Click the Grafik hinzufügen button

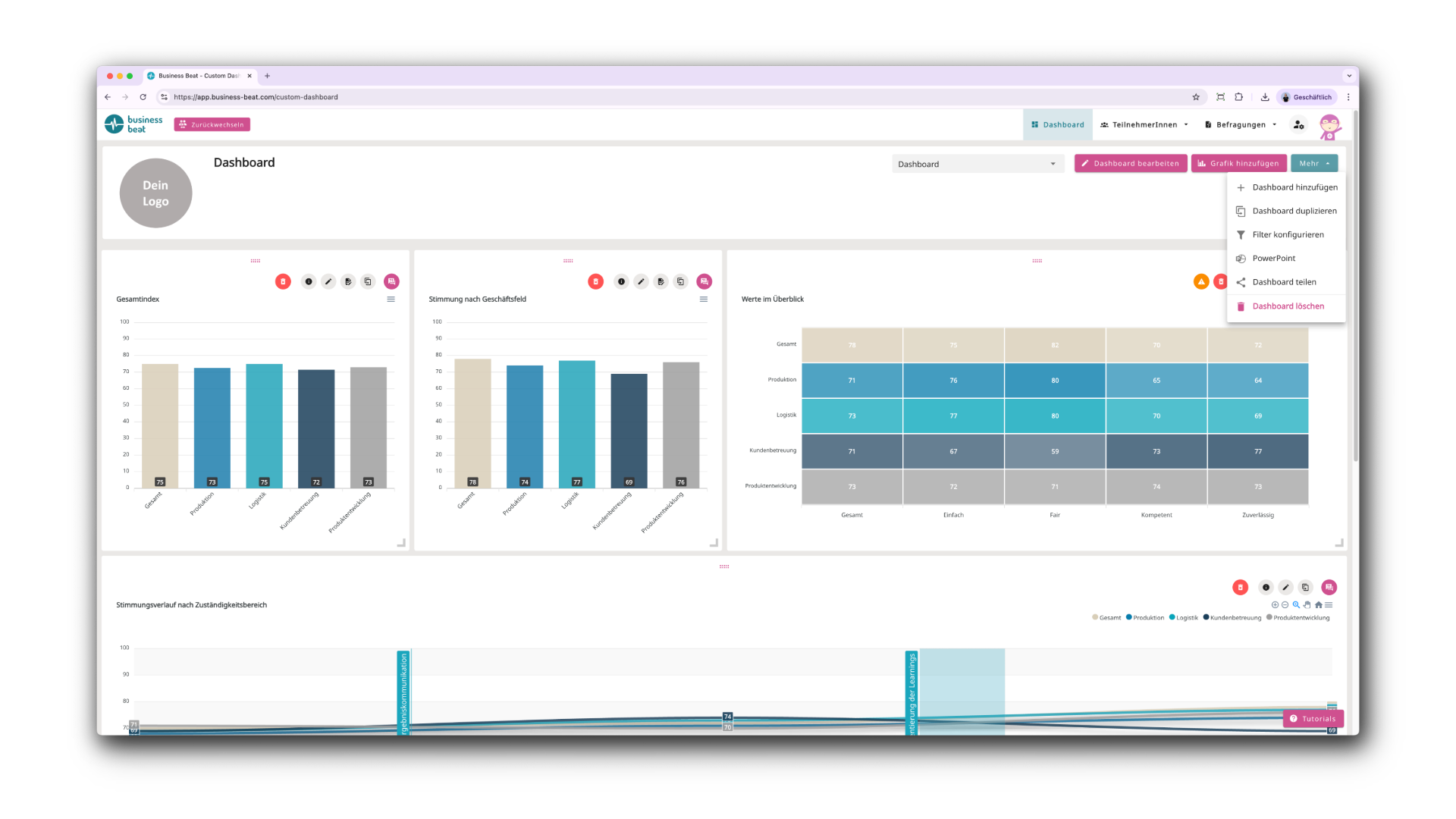coord(1238,164)
